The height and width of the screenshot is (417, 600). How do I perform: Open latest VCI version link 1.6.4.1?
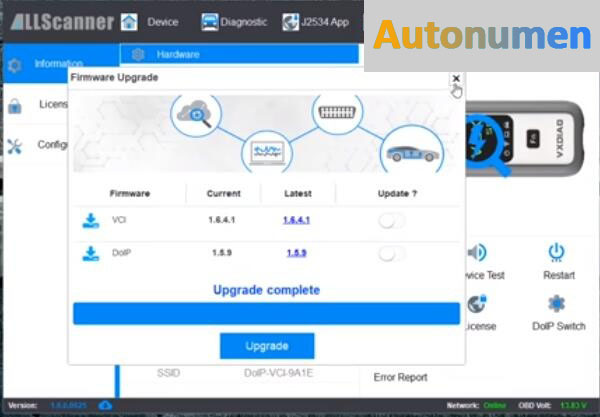pyautogui.click(x=297, y=220)
